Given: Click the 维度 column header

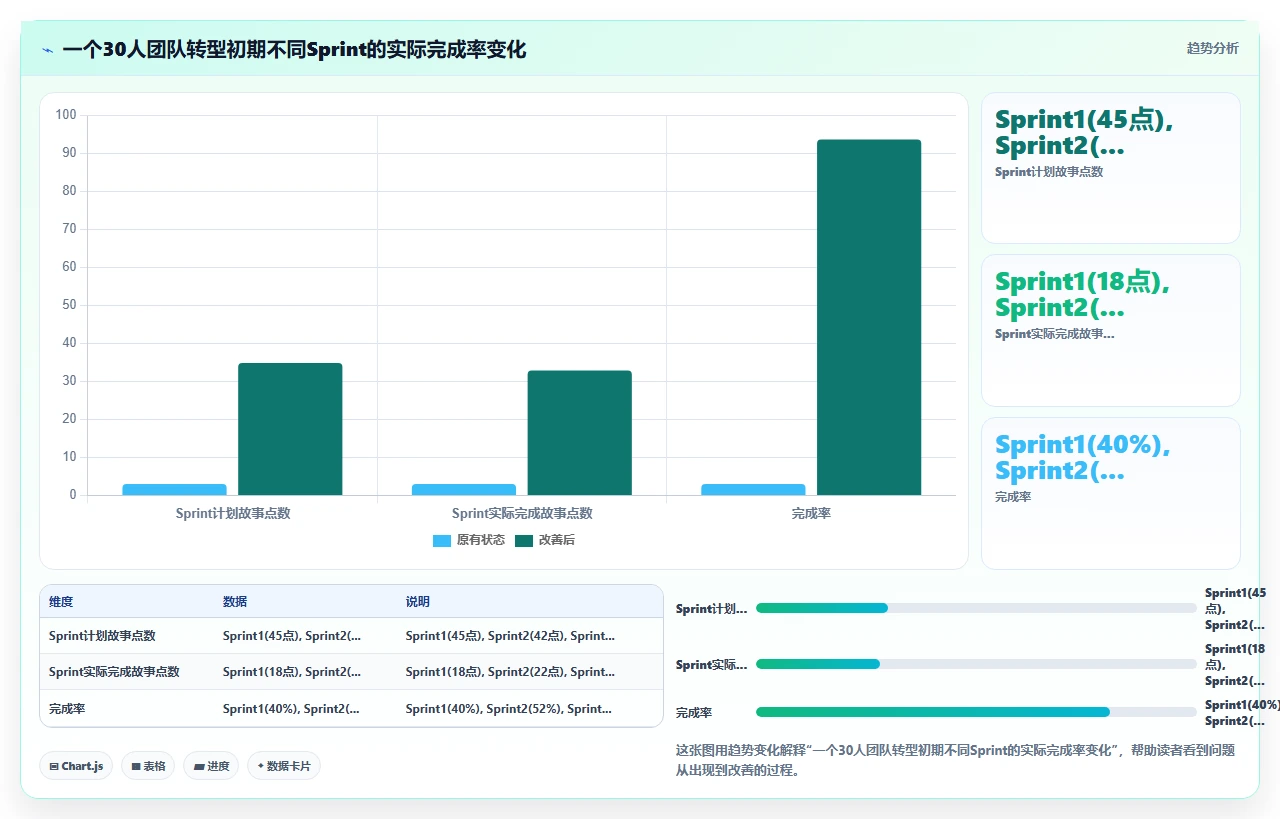Looking at the screenshot, I should [61, 602].
